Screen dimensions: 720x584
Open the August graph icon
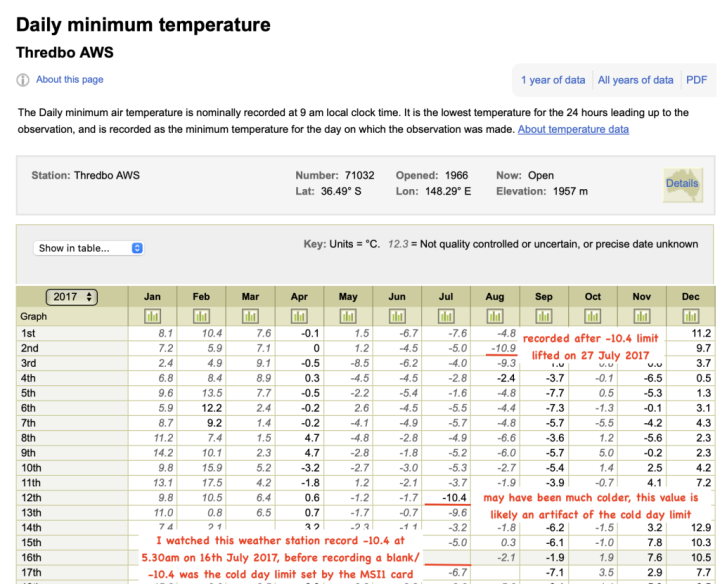pyautogui.click(x=495, y=316)
